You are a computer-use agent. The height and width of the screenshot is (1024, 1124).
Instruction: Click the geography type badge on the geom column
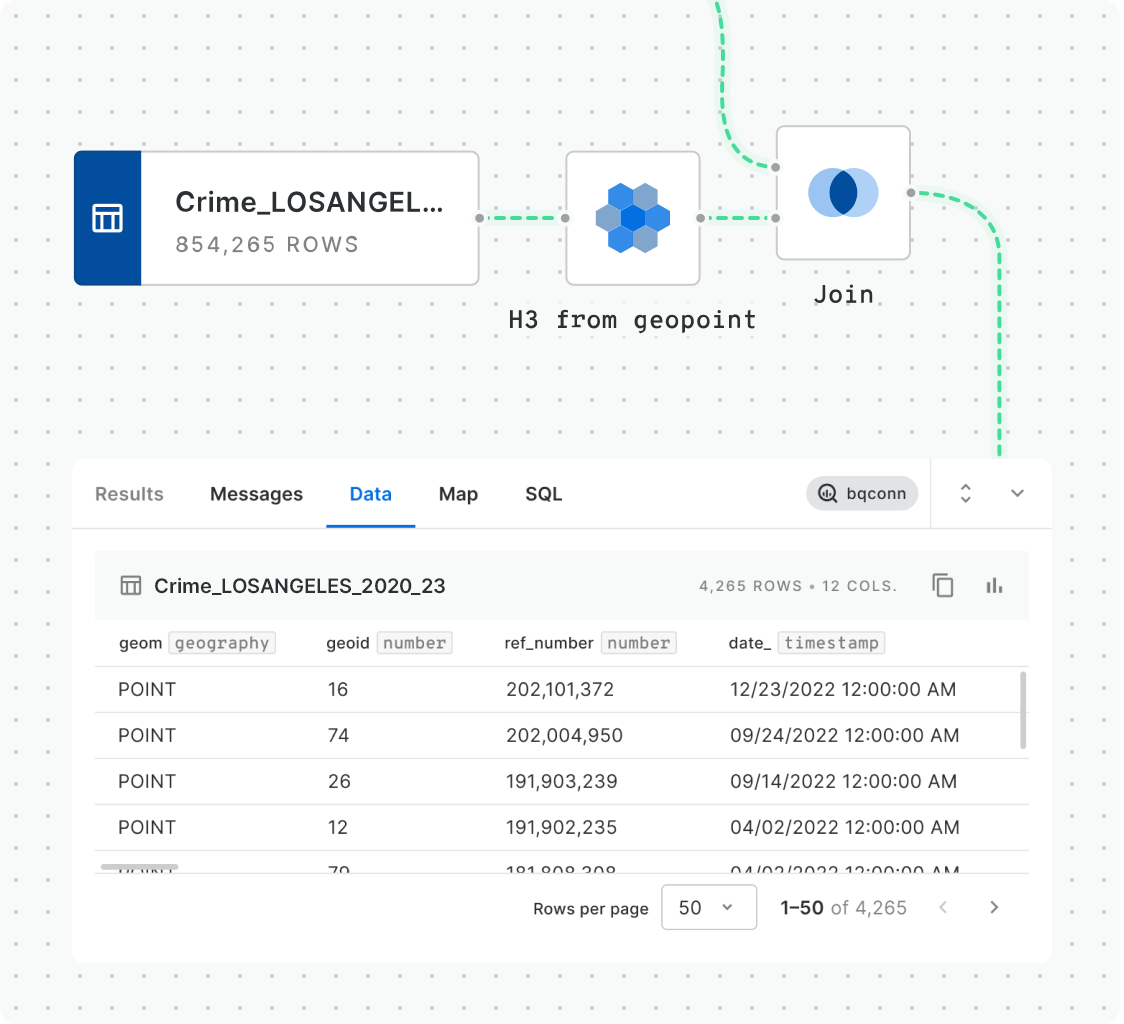pos(222,643)
